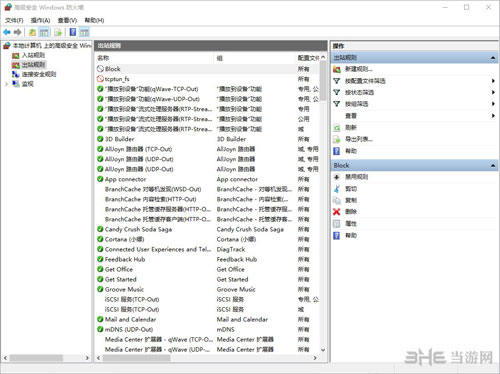Click the 禁用规则 (Disable Rule) arrow icon
Screen dimensions: 500x374
coord(337,177)
